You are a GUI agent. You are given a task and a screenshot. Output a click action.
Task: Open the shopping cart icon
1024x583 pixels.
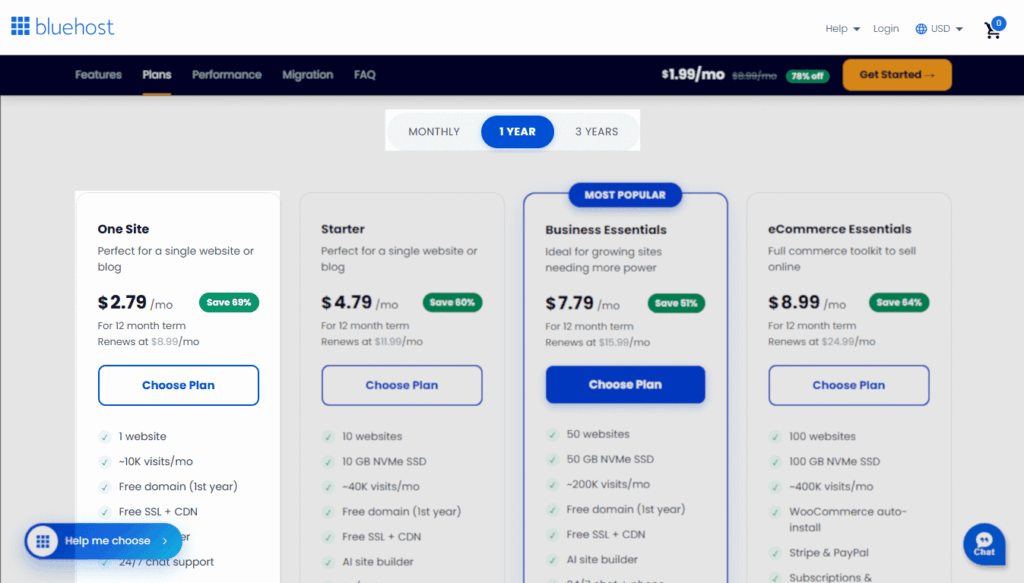pos(993,30)
